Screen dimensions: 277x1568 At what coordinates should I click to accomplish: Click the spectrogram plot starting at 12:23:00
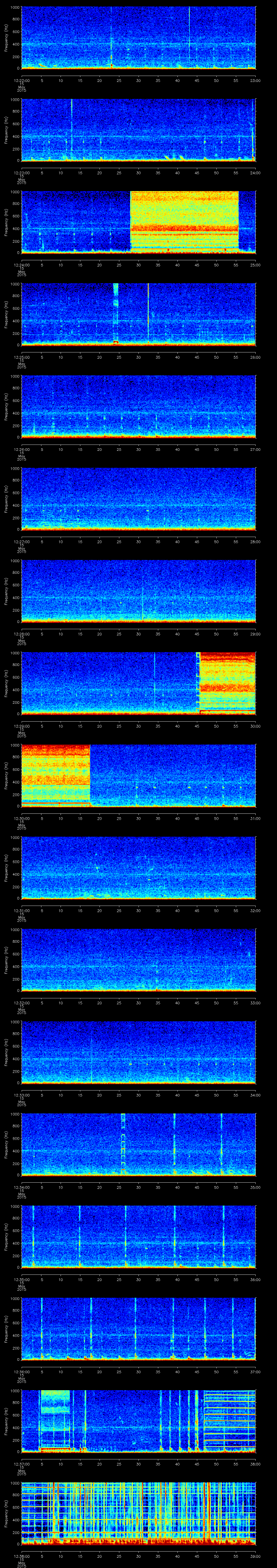(x=138, y=130)
